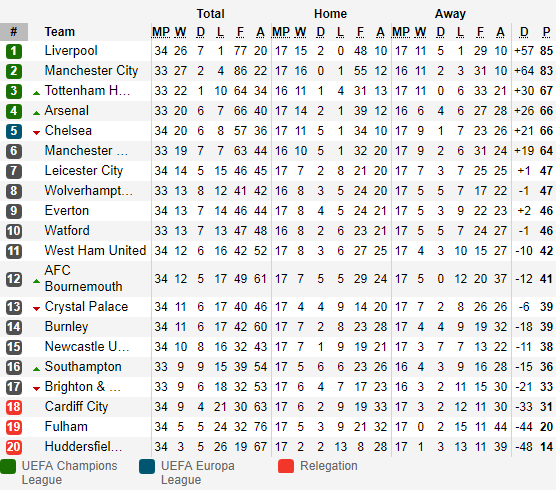
Task: Select the West Ham United team name
Action: click(x=95, y=250)
